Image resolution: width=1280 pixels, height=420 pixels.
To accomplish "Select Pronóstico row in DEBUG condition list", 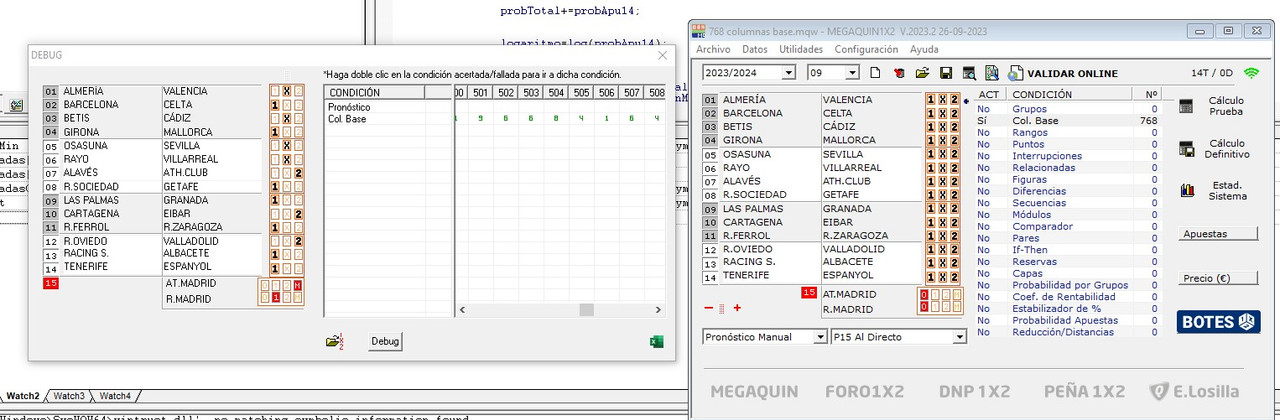I will (388, 106).
